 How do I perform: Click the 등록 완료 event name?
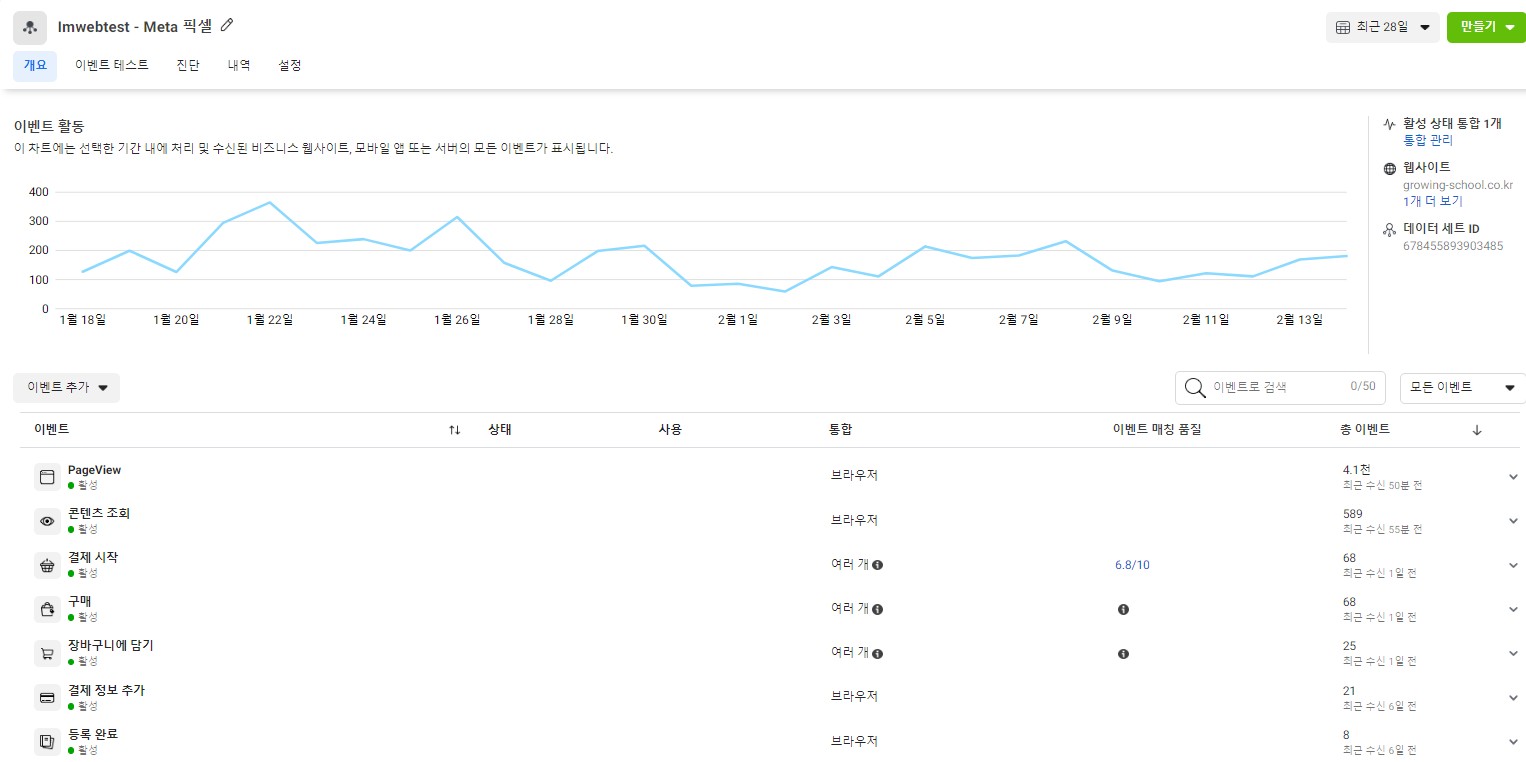point(93,735)
